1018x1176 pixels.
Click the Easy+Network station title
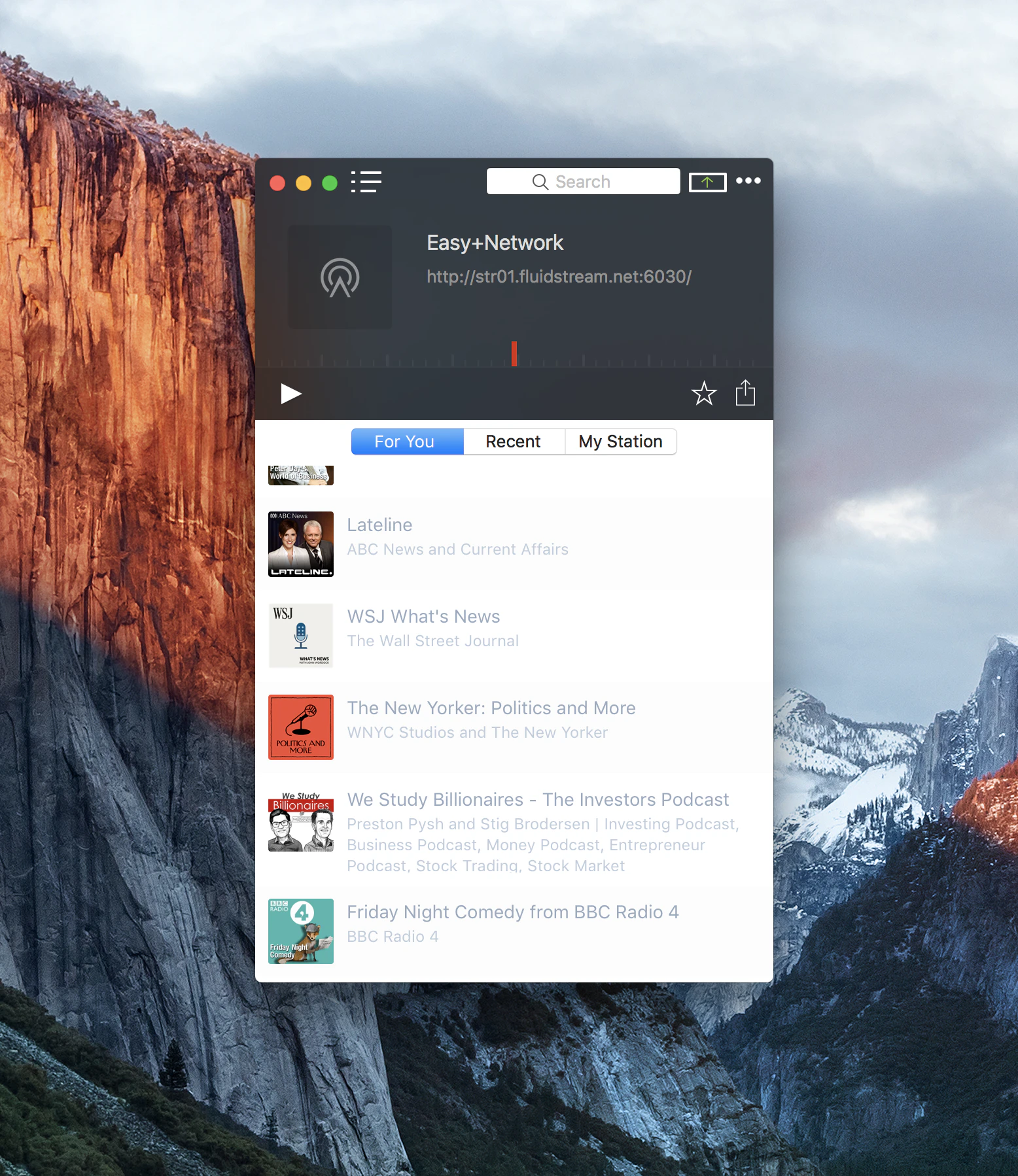coord(495,243)
